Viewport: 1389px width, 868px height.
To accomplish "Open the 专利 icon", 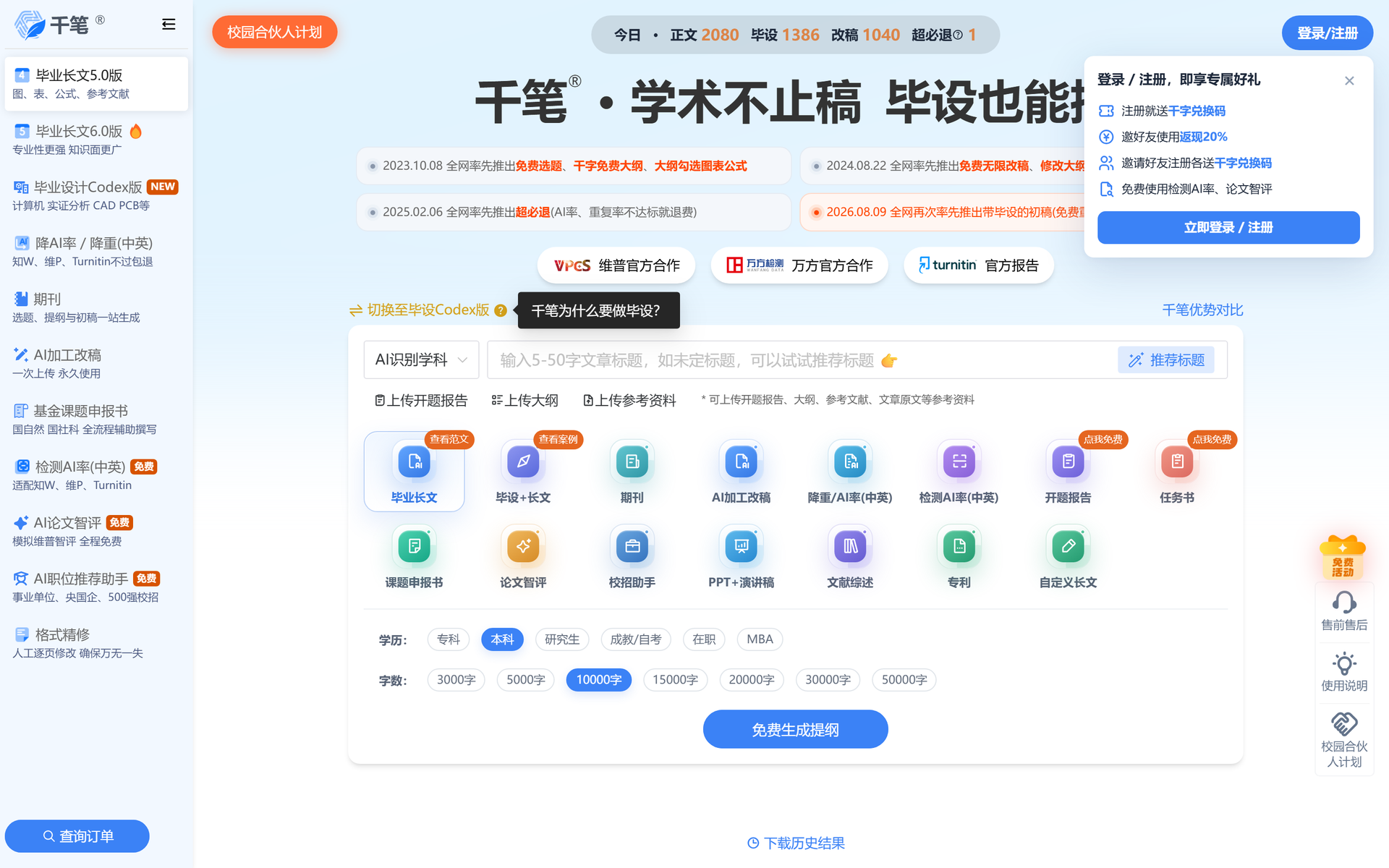I will [959, 557].
